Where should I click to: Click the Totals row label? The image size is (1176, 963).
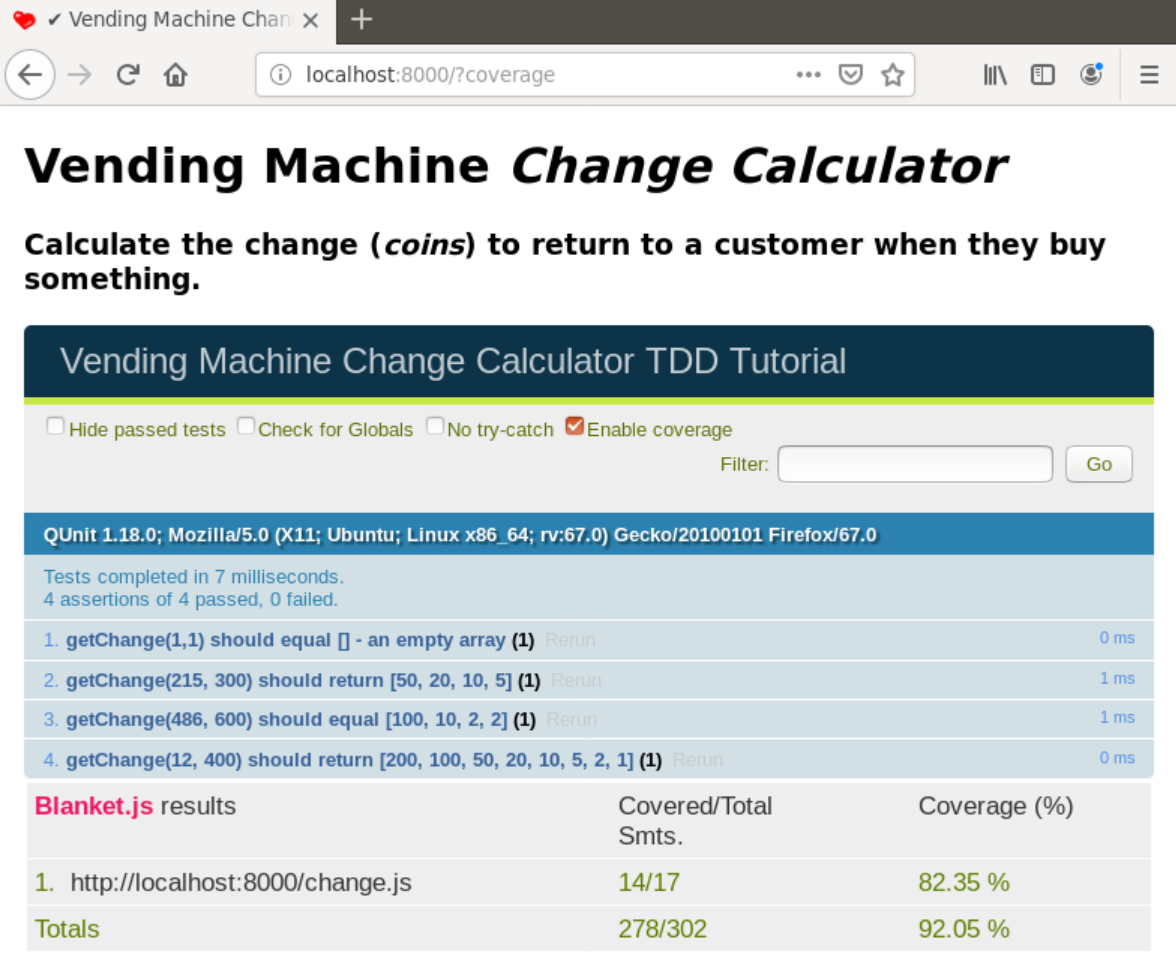67,928
